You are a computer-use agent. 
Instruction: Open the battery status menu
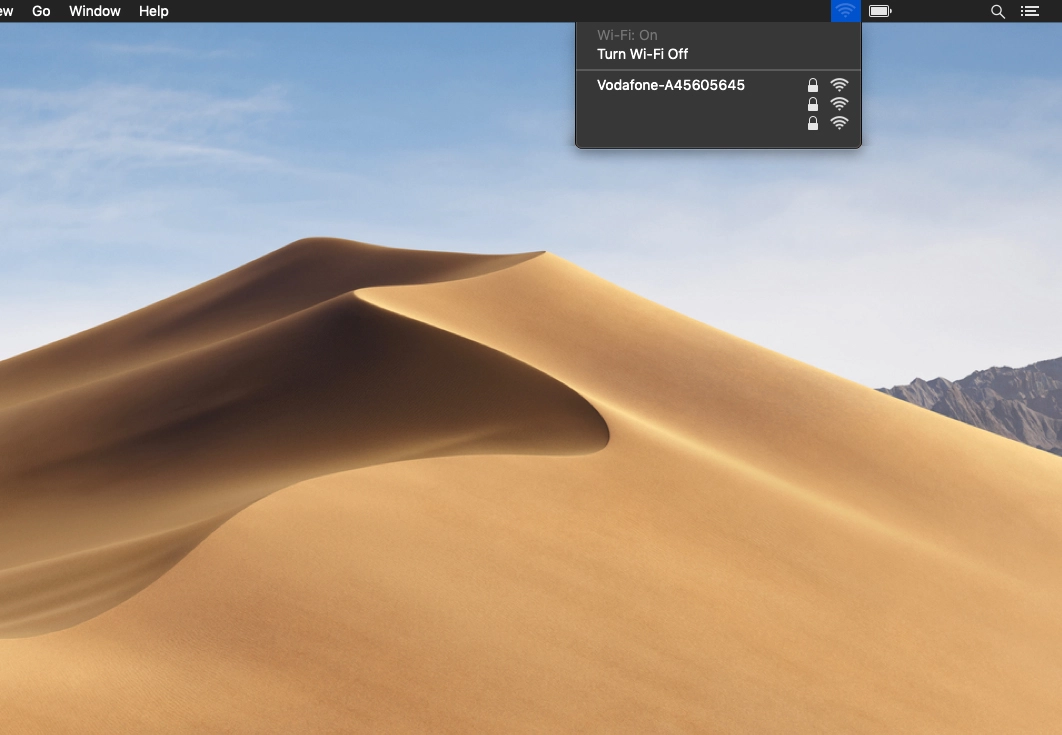click(x=880, y=11)
